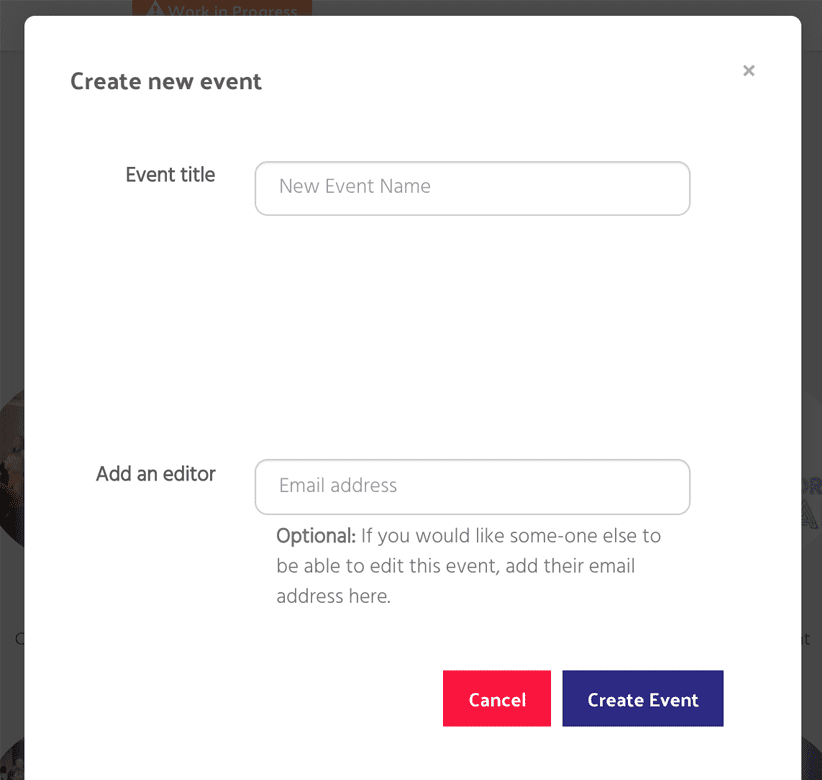Focus the Email address editor field
Image resolution: width=822 pixels, height=780 pixels.
(472, 487)
